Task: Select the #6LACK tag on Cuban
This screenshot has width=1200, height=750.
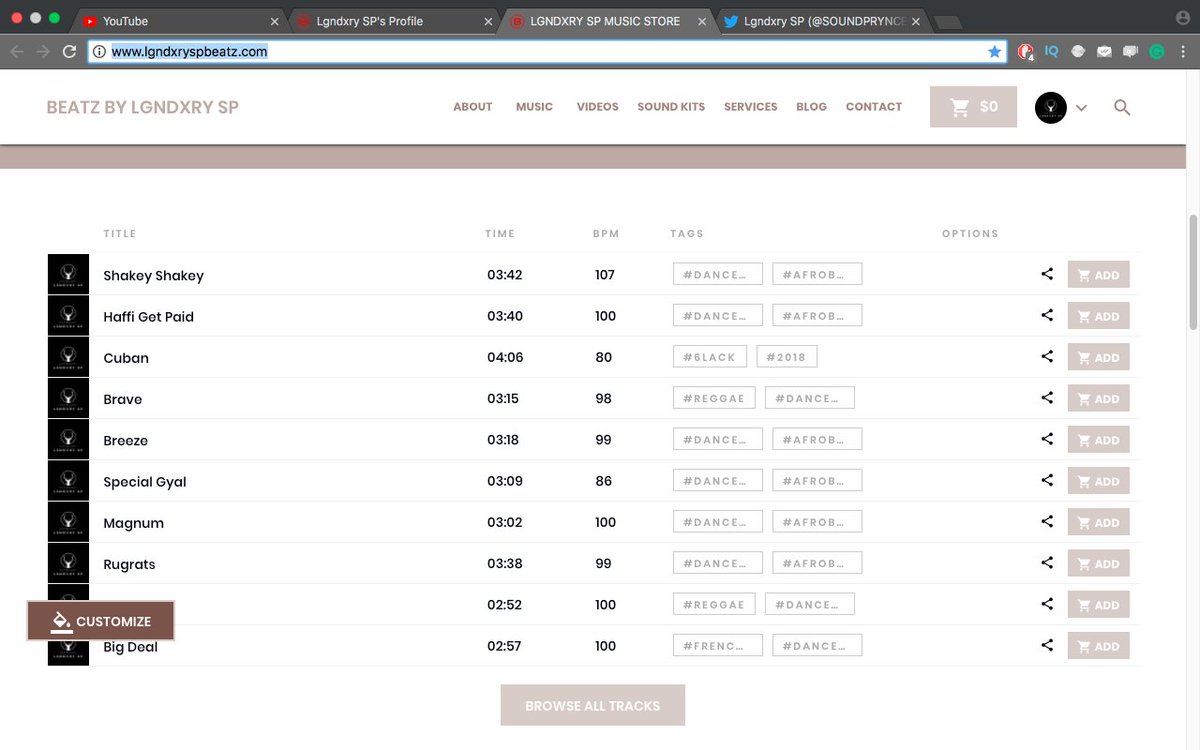Action: pos(710,357)
